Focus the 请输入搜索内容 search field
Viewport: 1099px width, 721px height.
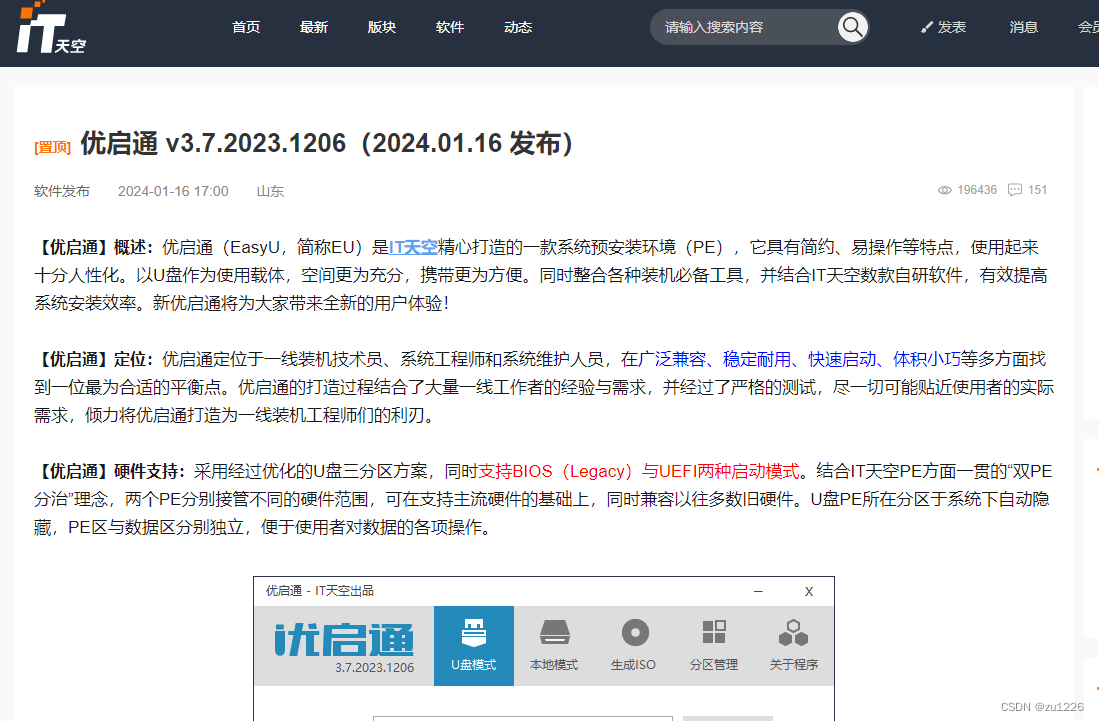point(743,27)
